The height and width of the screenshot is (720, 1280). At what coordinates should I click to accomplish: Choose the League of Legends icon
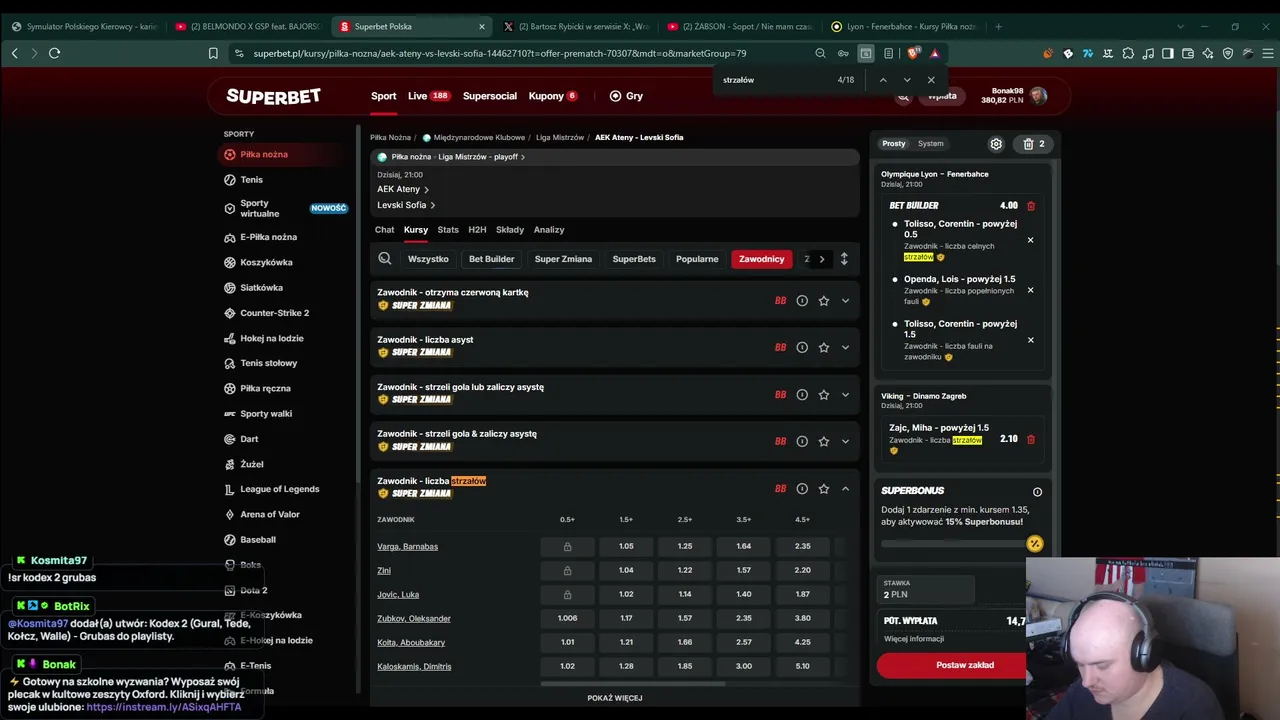point(230,489)
